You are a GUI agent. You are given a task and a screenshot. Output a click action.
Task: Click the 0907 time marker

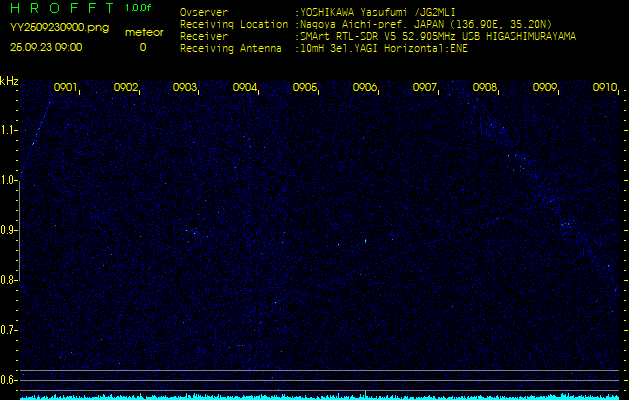[x=424, y=87]
